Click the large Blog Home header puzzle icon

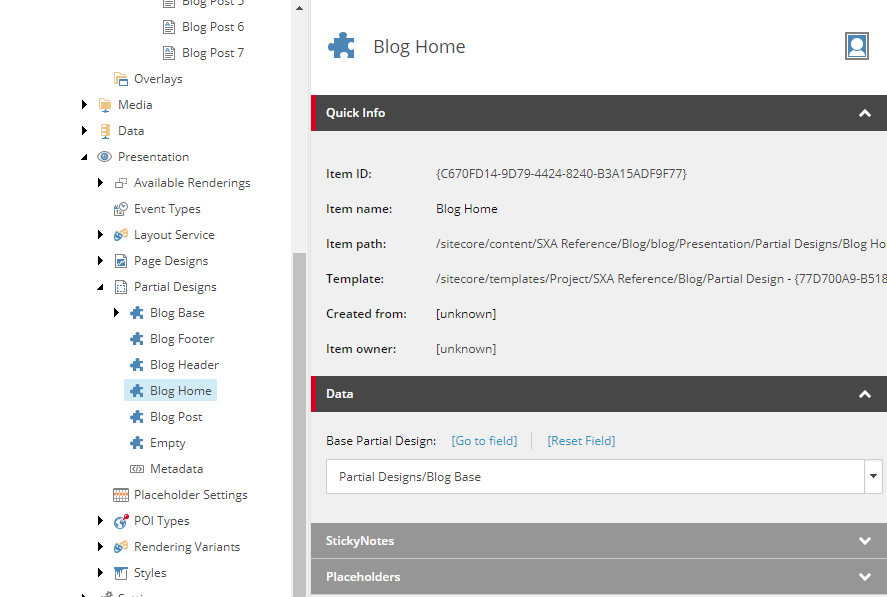point(341,45)
